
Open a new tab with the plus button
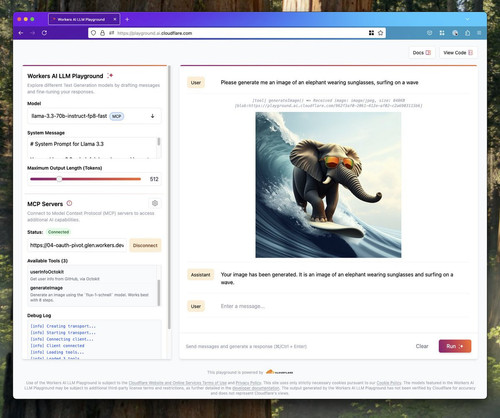[x=127, y=19]
